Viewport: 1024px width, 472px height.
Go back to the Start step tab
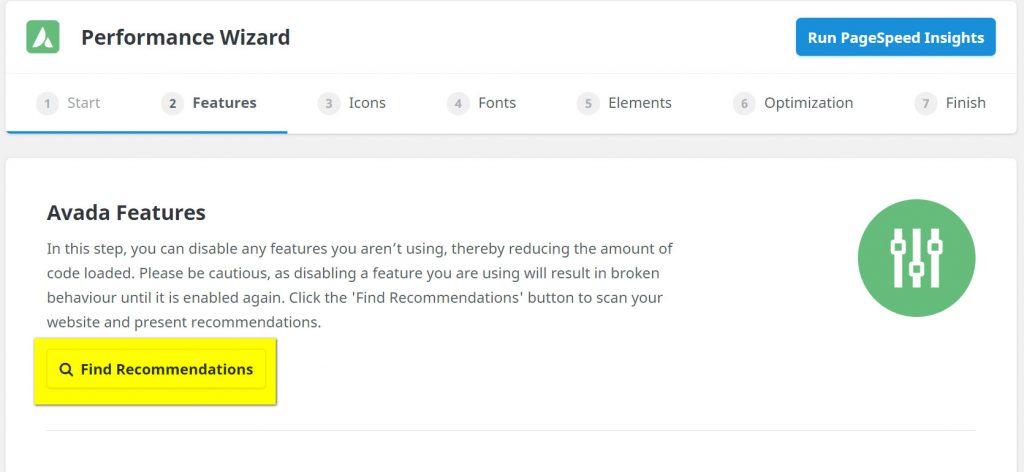point(84,103)
